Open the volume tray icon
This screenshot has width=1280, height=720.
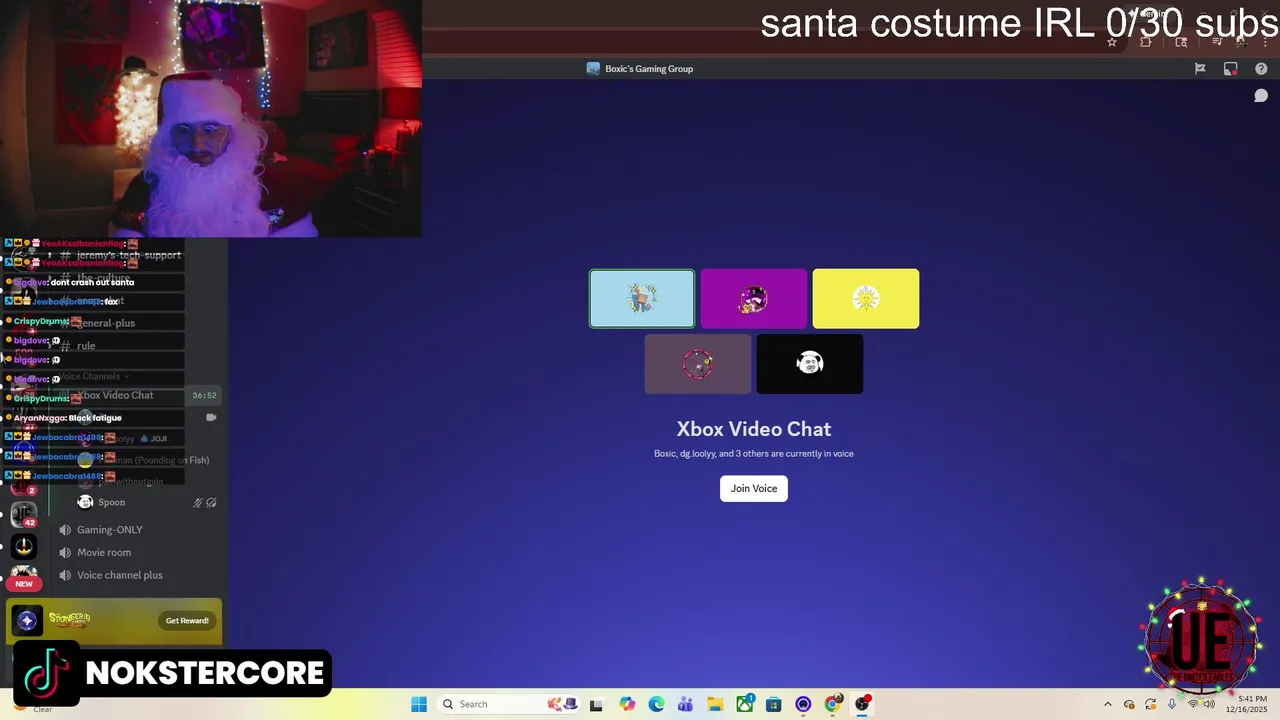pos(1209,704)
